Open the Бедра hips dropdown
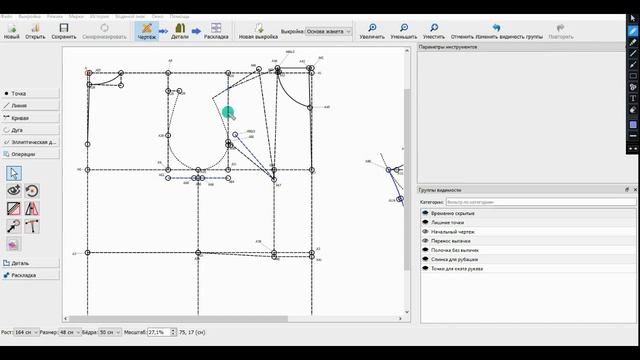The width and height of the screenshot is (640, 360). point(110,332)
